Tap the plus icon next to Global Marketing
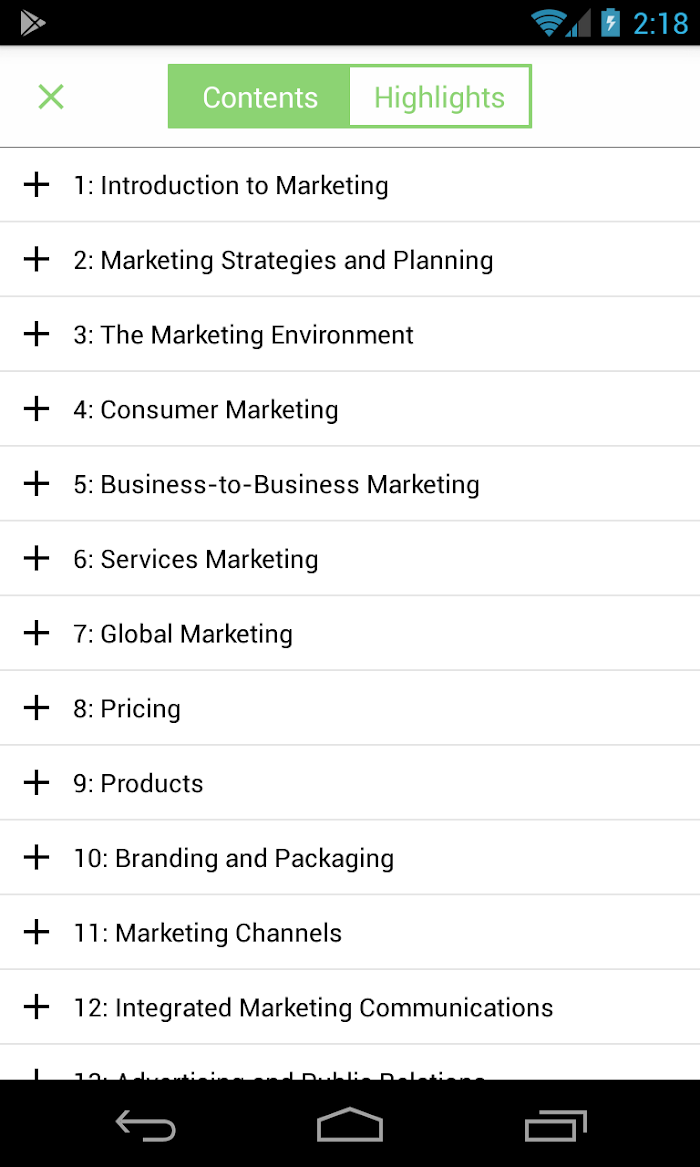The height and width of the screenshot is (1167, 700). click(x=36, y=633)
